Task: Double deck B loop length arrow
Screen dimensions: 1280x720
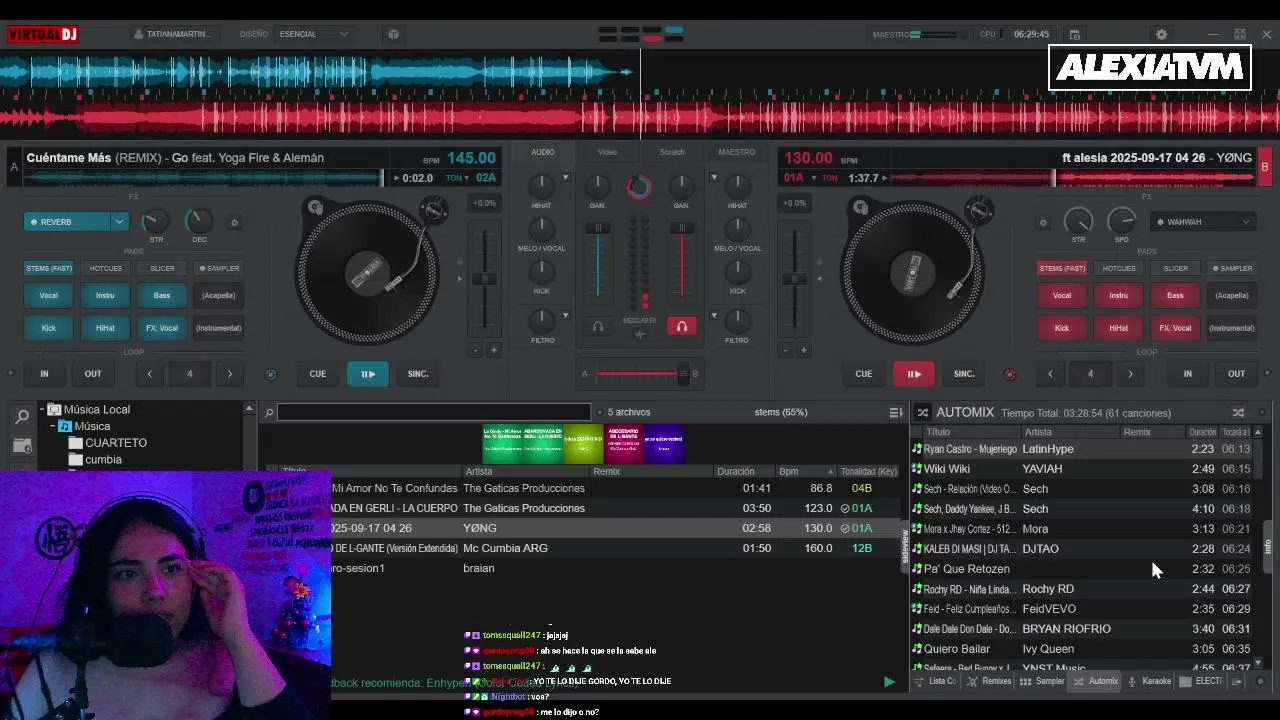Action: pyautogui.click(x=1131, y=374)
